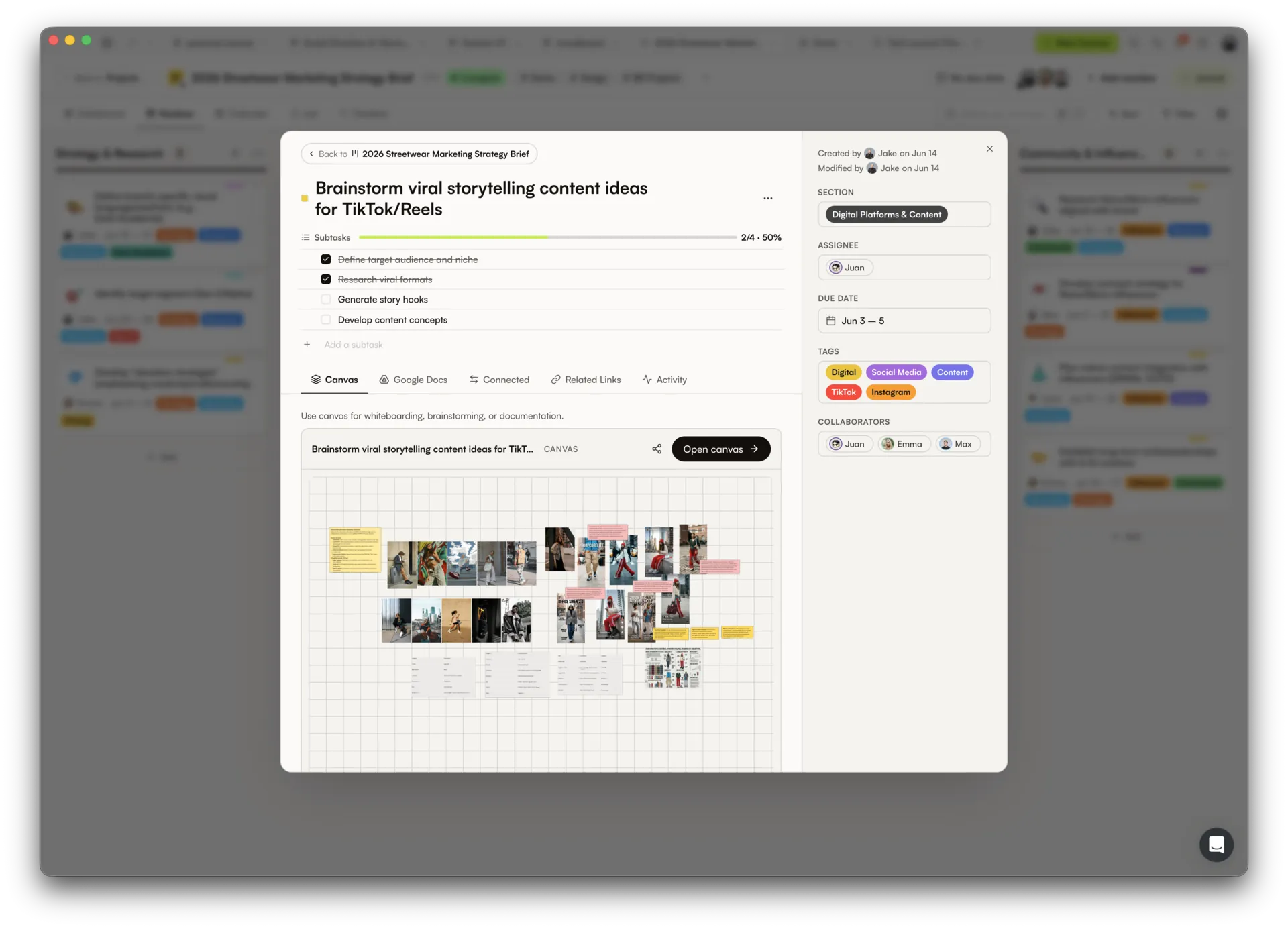Click collaborator Emma chip
Image resolution: width=1288 pixels, height=929 pixels.
pyautogui.click(x=903, y=444)
